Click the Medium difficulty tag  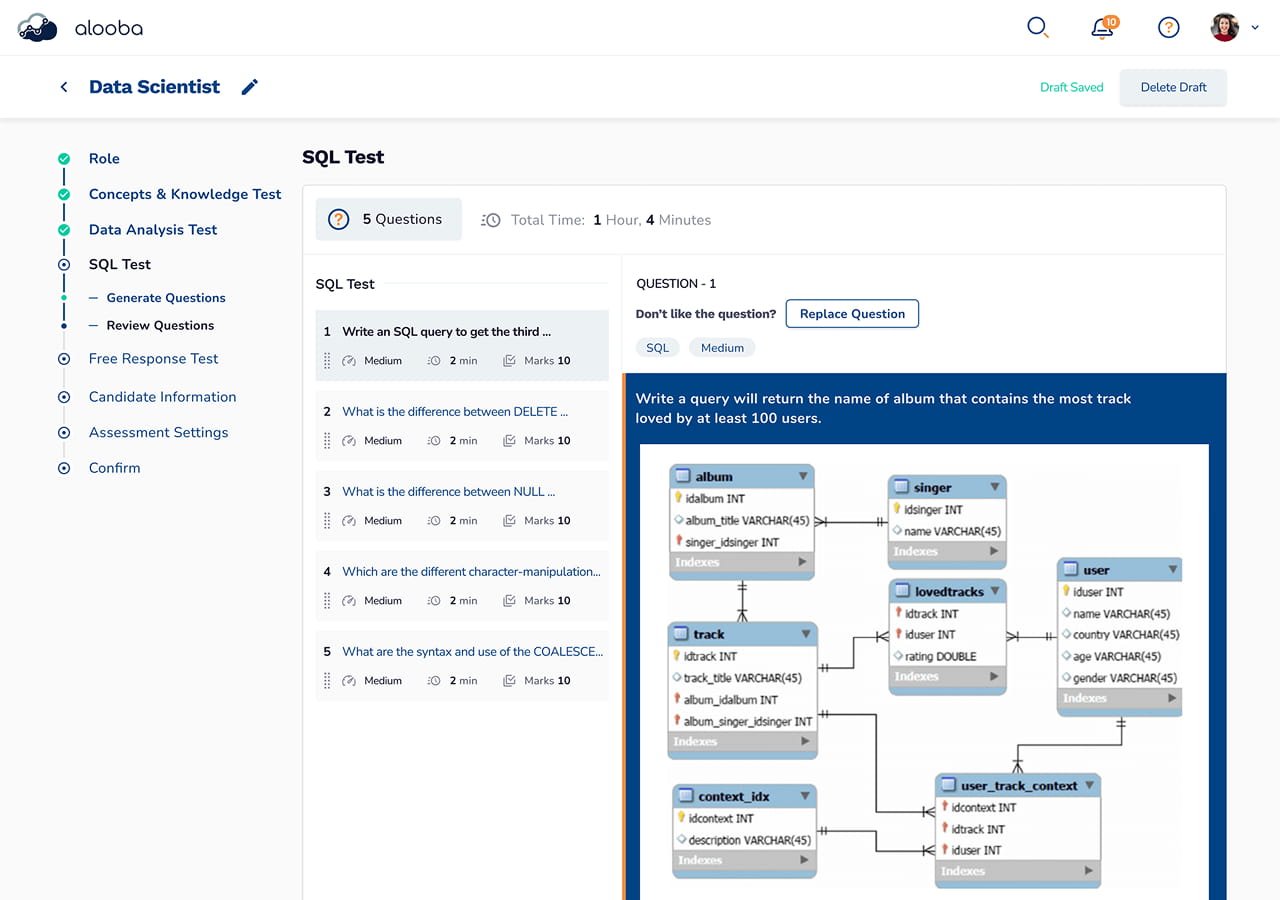pos(722,348)
